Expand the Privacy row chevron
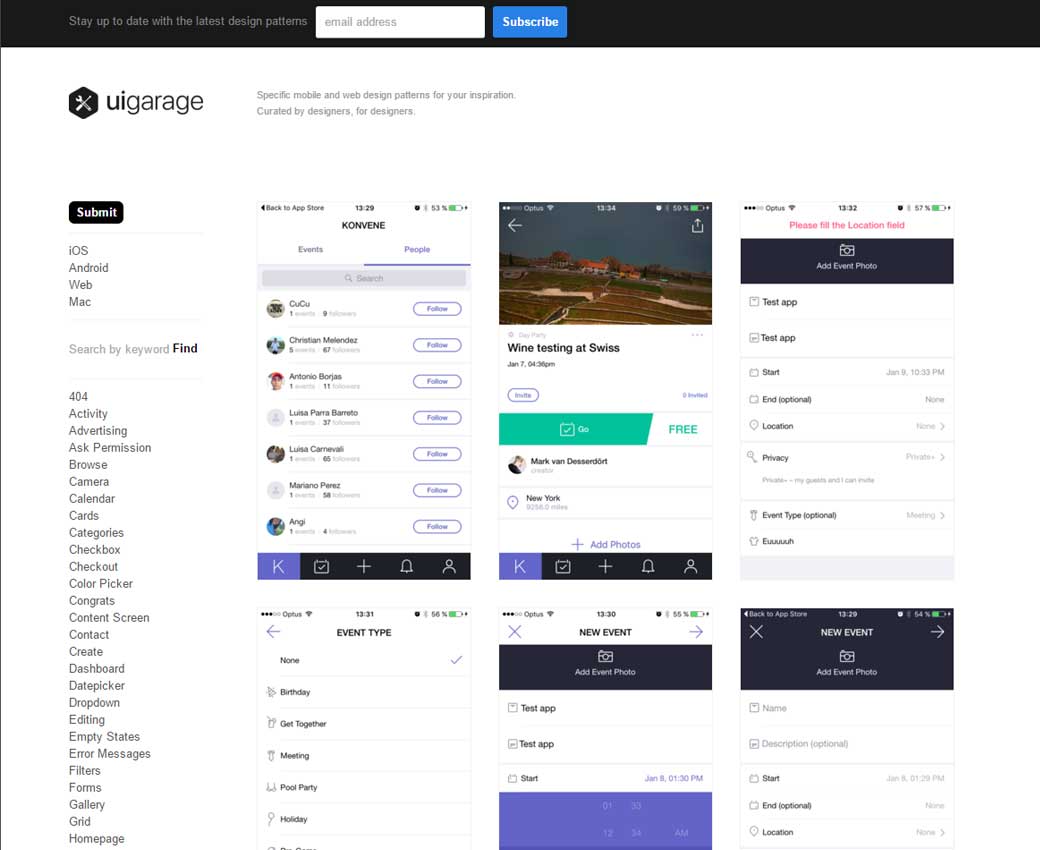Image resolution: width=1040 pixels, height=850 pixels. [942, 457]
